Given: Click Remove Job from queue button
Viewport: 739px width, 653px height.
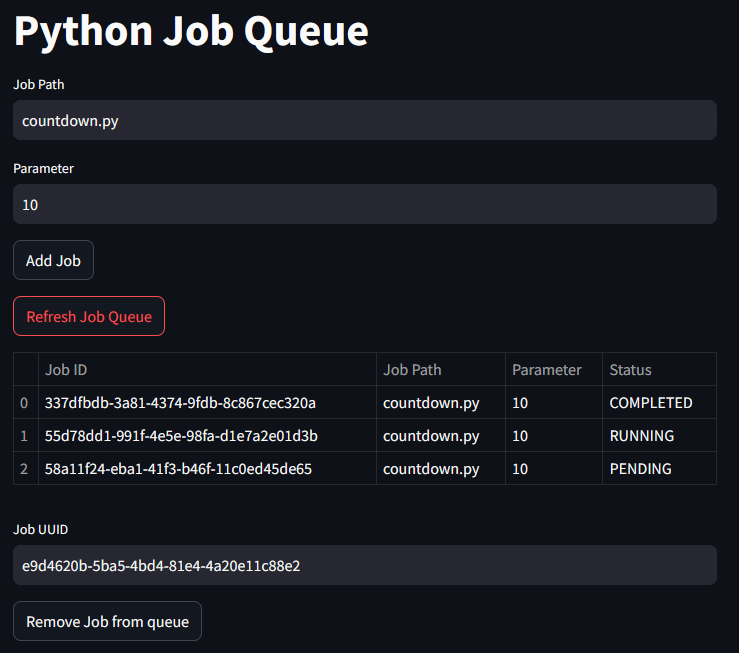Looking at the screenshot, I should point(107,621).
